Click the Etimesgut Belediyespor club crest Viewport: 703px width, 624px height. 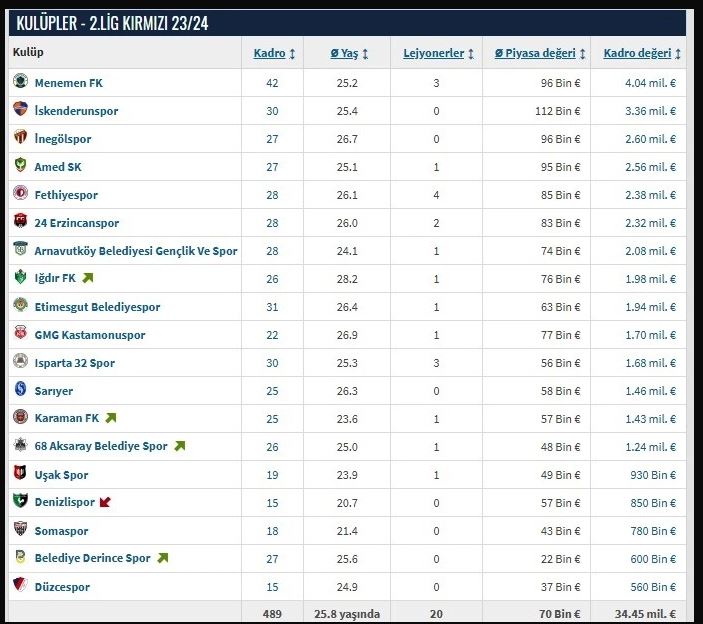tap(20, 305)
